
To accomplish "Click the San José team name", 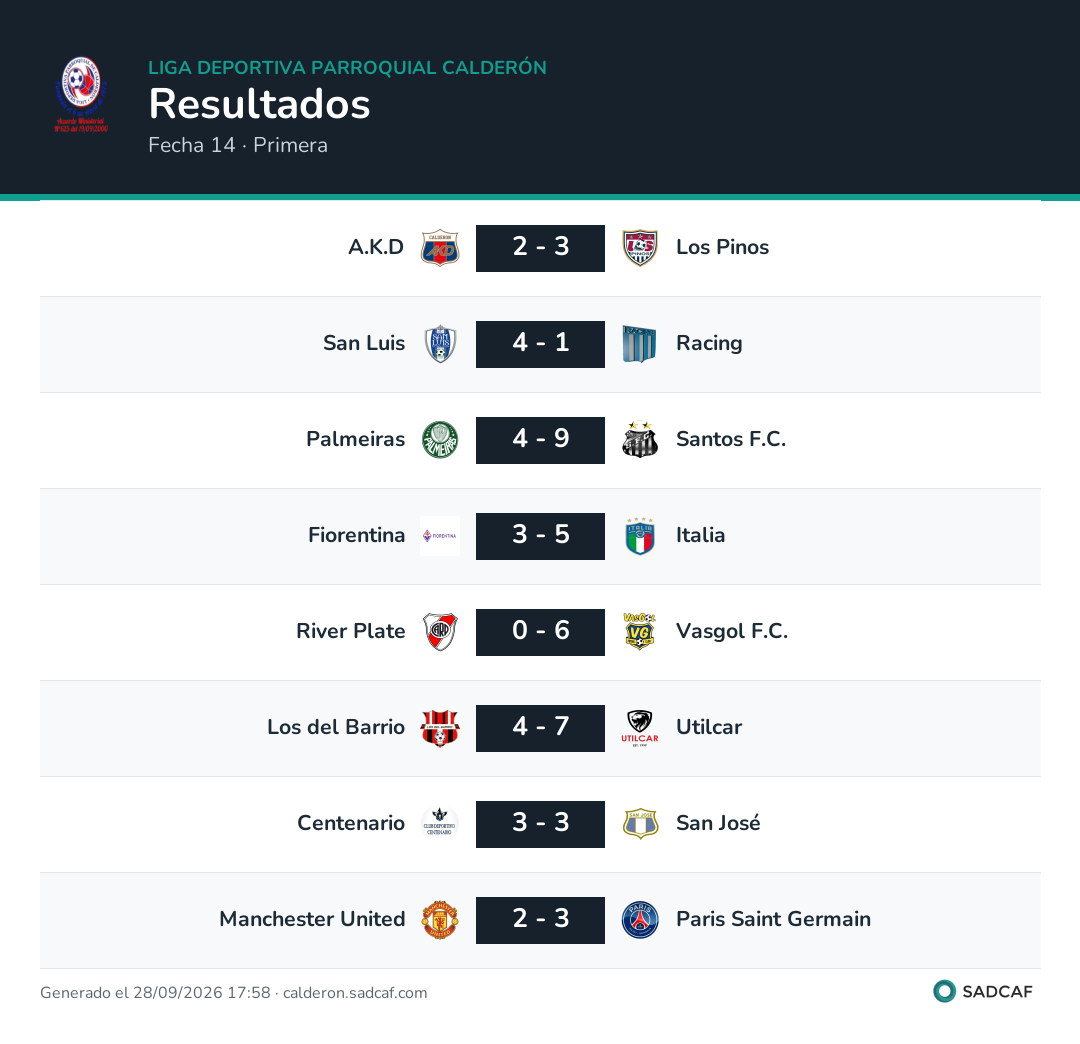I will [718, 823].
